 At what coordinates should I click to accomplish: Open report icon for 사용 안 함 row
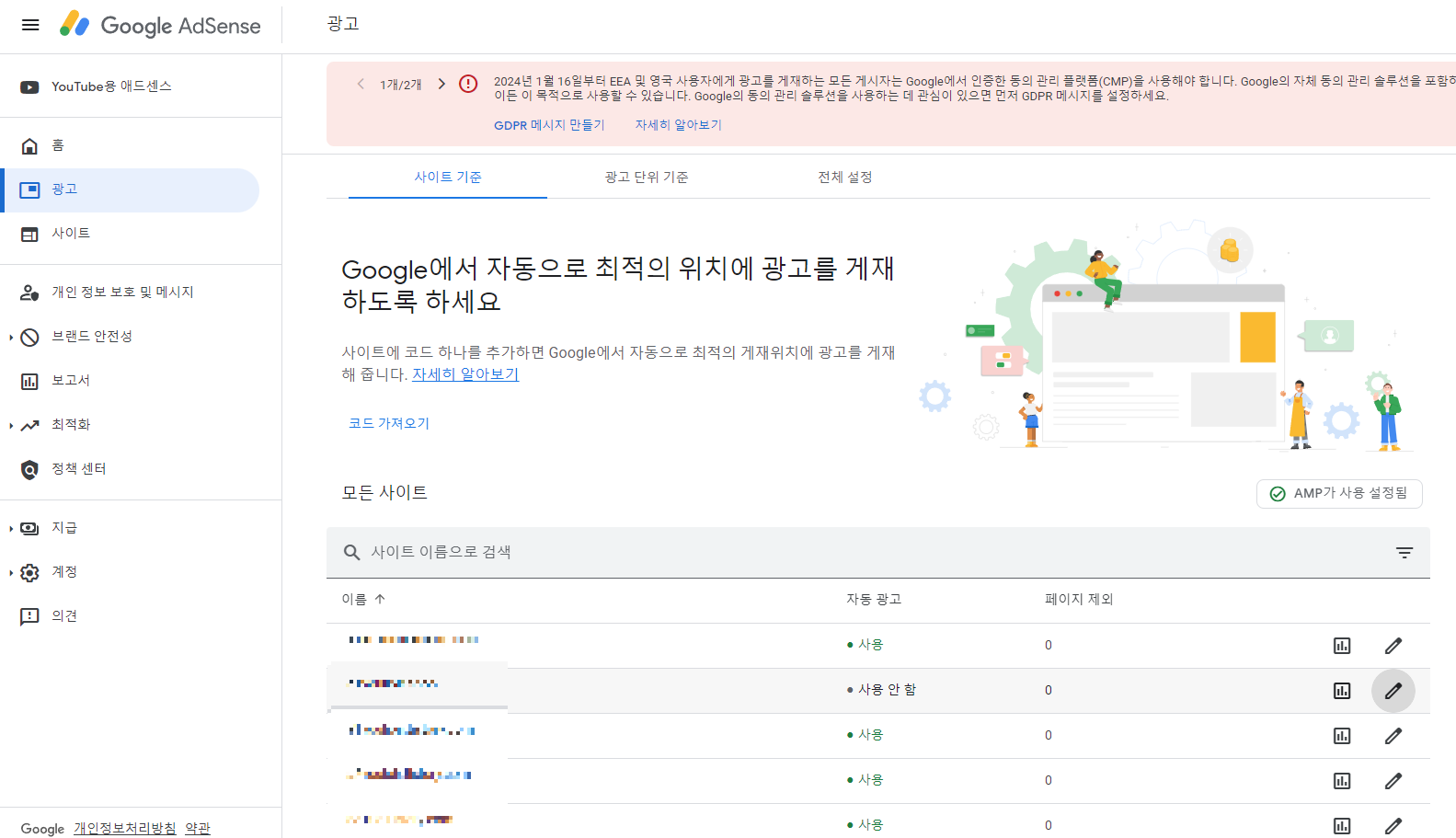pyautogui.click(x=1342, y=691)
